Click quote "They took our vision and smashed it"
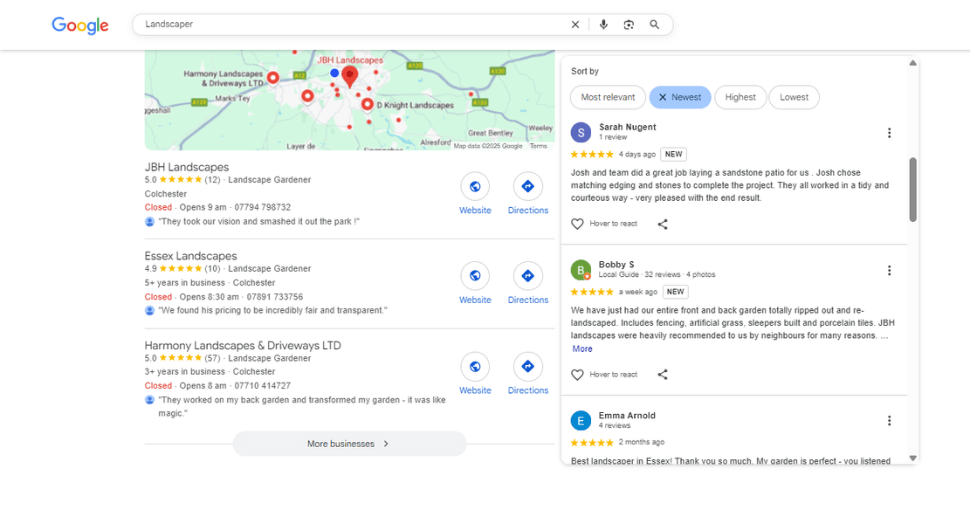 click(x=259, y=221)
